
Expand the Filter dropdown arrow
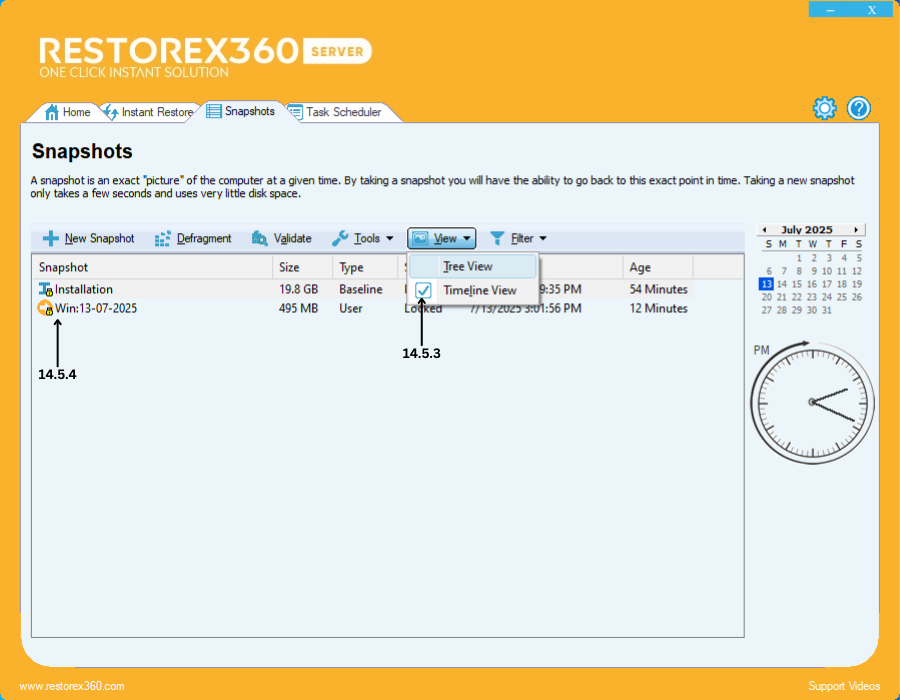pos(542,238)
